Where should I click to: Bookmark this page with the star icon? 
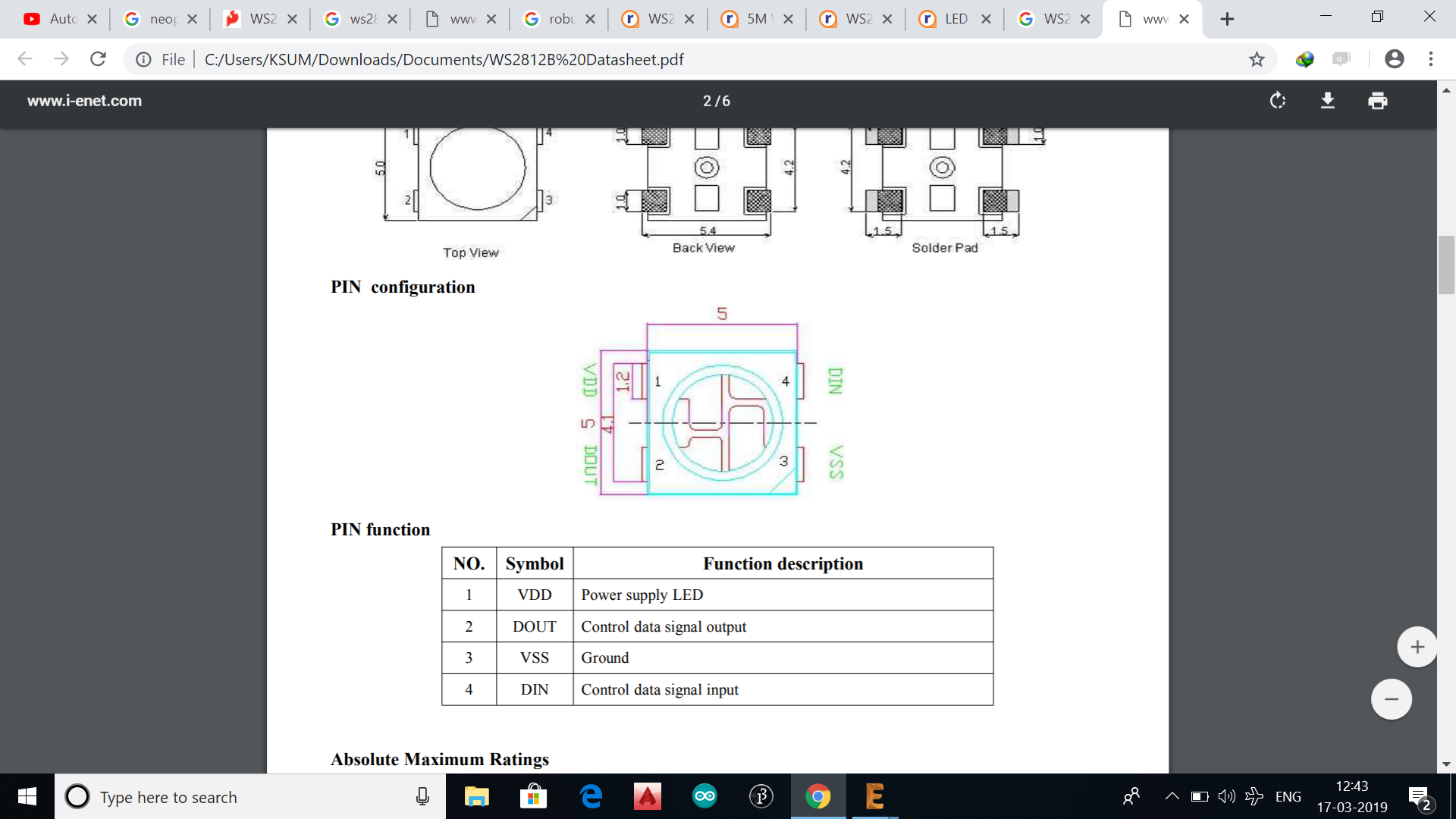point(1257,59)
